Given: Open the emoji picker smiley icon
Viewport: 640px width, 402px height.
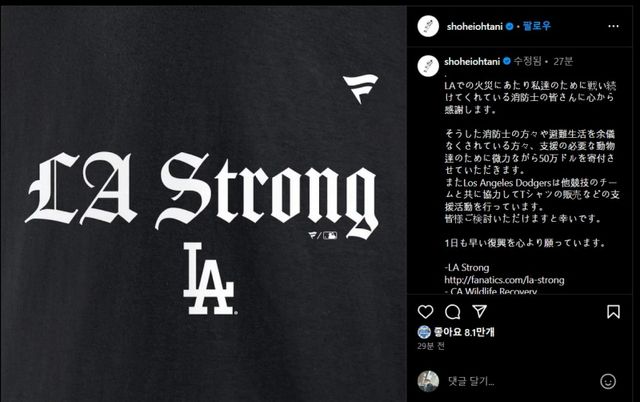Looking at the screenshot, I should pyautogui.click(x=608, y=382).
